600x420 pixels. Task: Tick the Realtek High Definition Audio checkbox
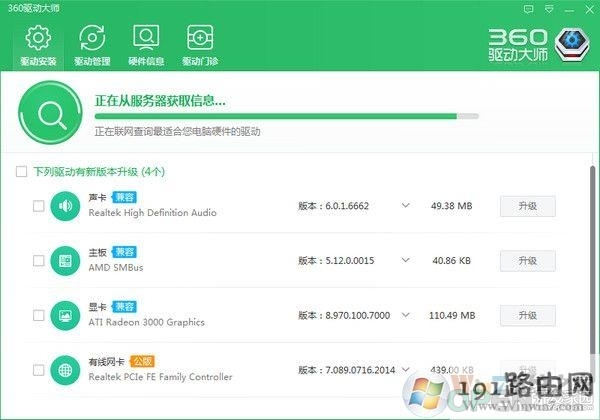[x=39, y=206]
